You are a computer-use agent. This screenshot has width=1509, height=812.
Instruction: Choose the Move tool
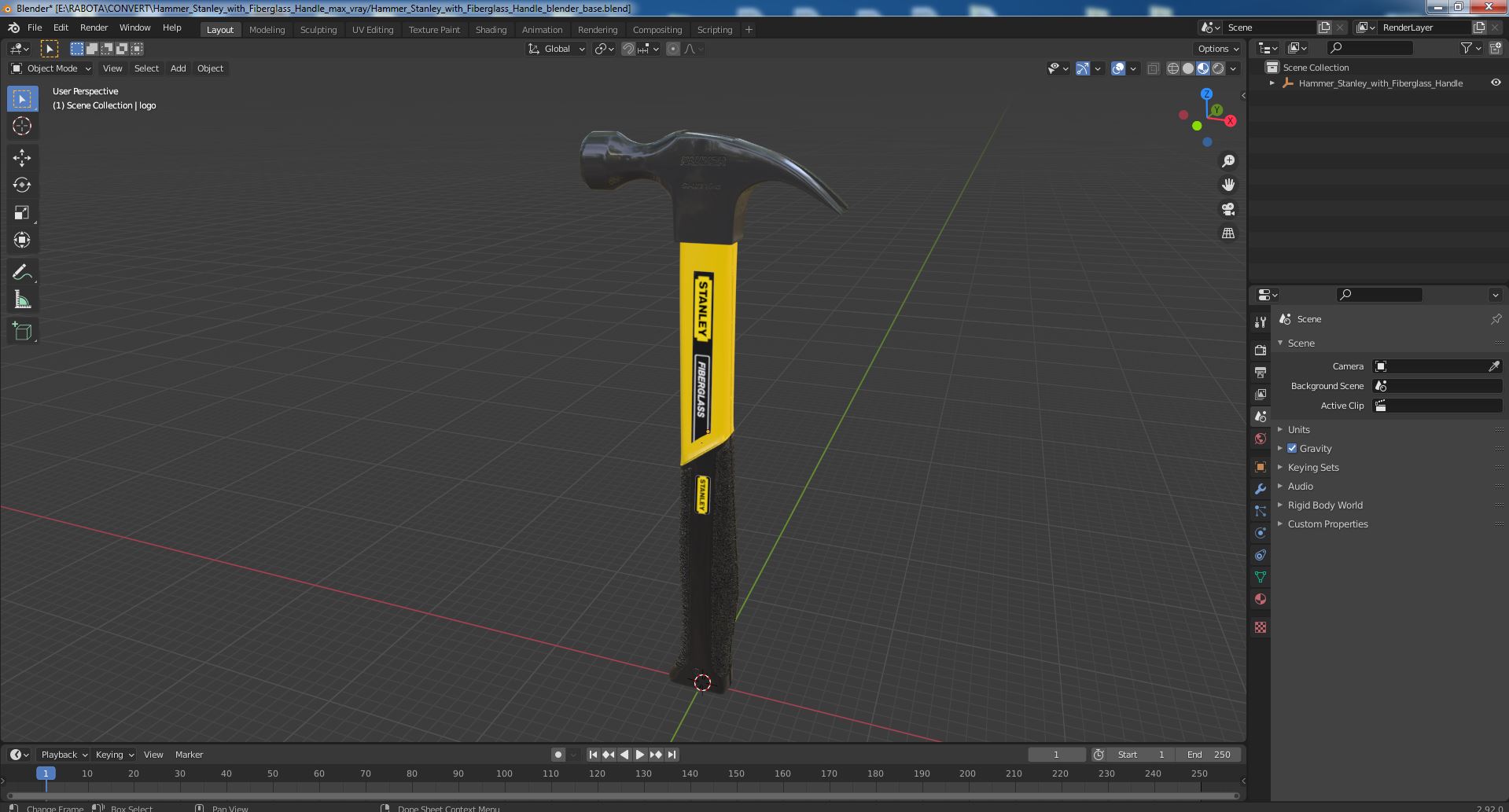(22, 158)
